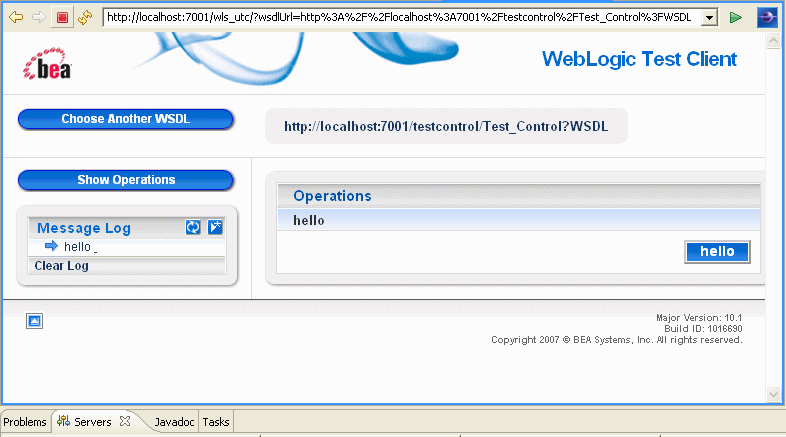Click the BEA logo
The height and width of the screenshot is (437, 786).
[48, 64]
